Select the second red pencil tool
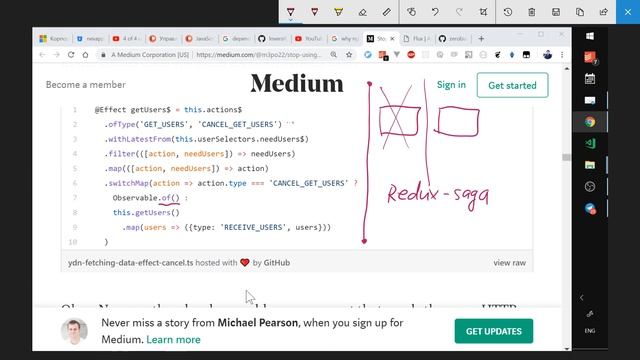The image size is (640, 360). (314, 12)
